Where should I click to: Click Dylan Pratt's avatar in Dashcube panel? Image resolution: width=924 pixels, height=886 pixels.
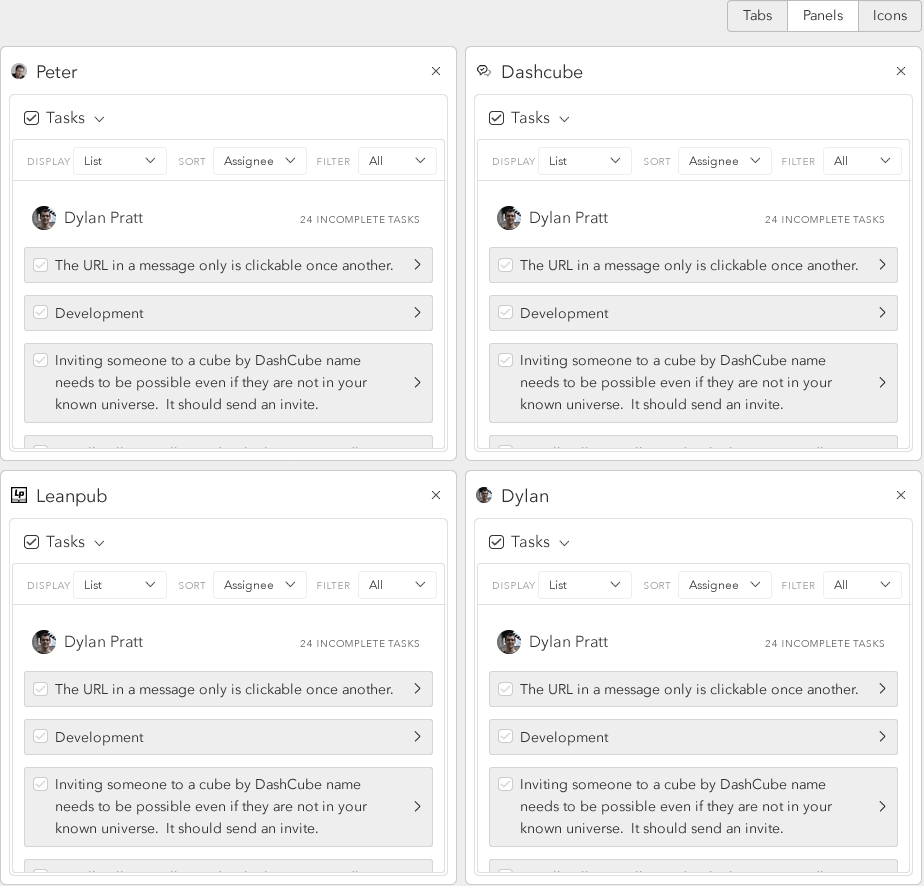point(509,218)
